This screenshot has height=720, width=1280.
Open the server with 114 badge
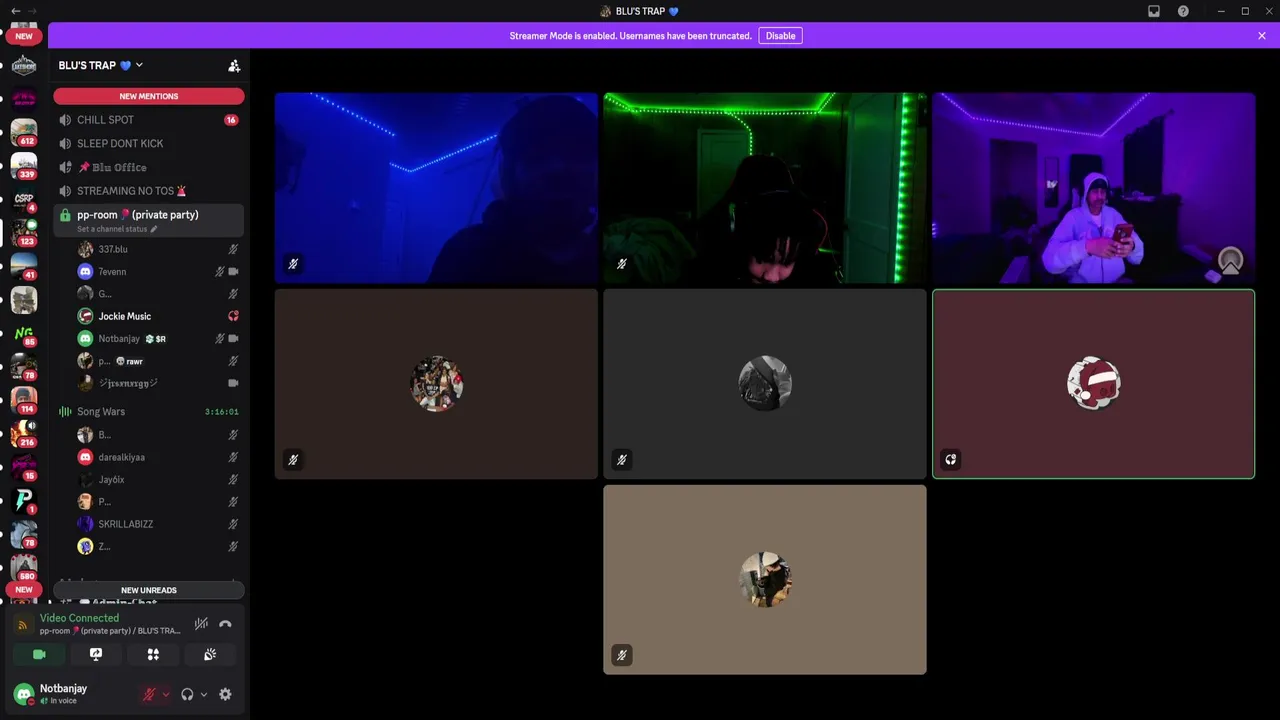coord(24,399)
